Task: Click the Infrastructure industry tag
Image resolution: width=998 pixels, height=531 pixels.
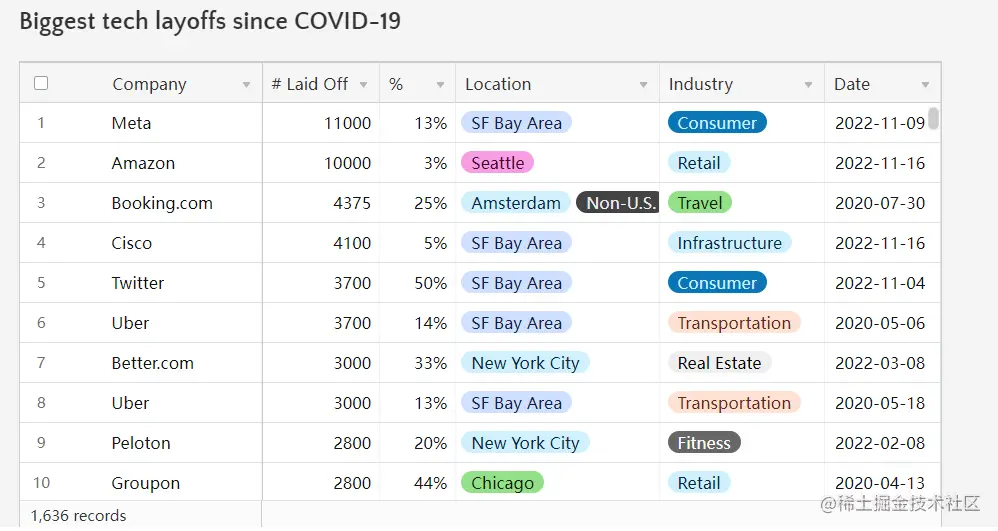Action: coord(729,243)
